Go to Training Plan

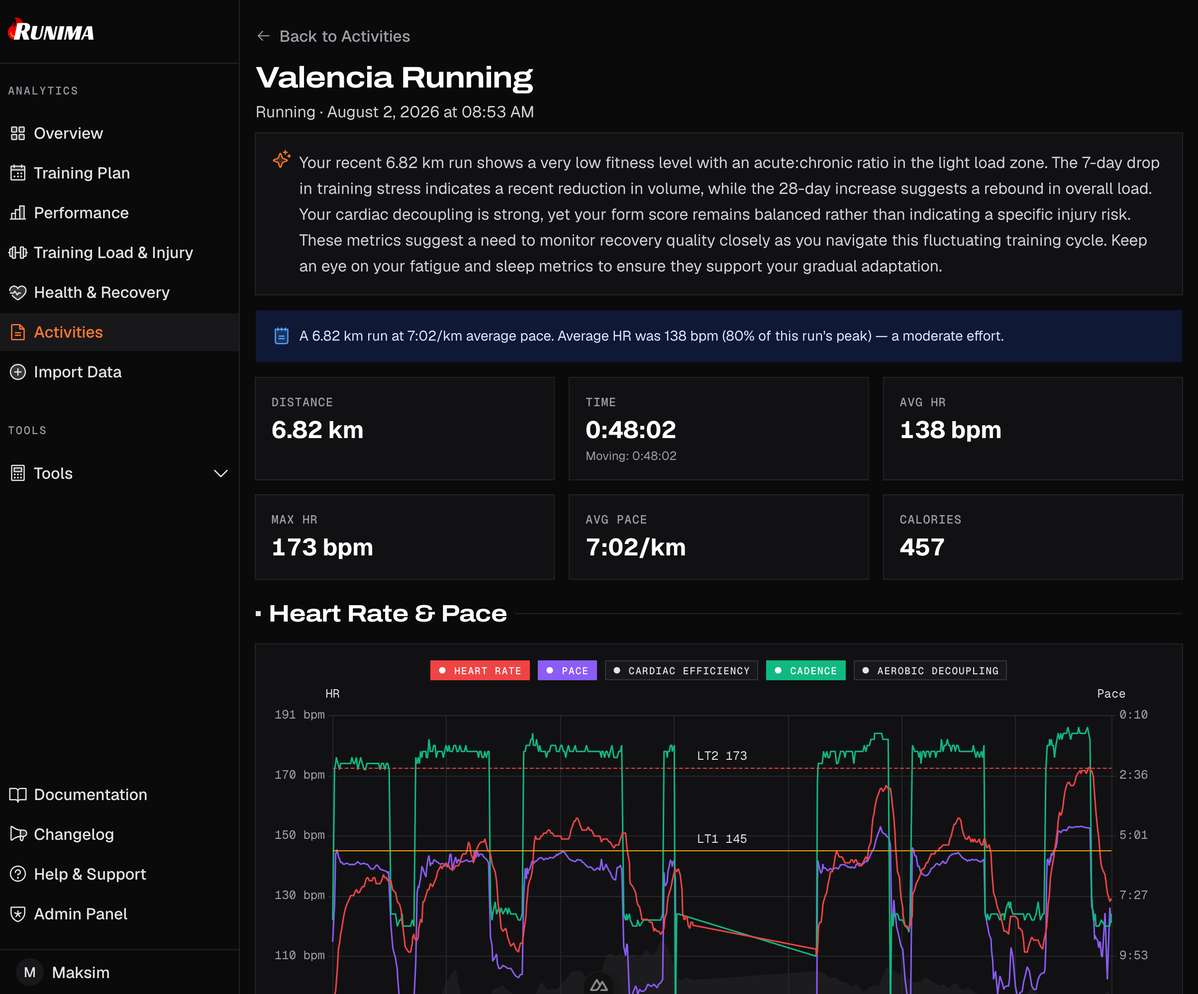click(119, 173)
